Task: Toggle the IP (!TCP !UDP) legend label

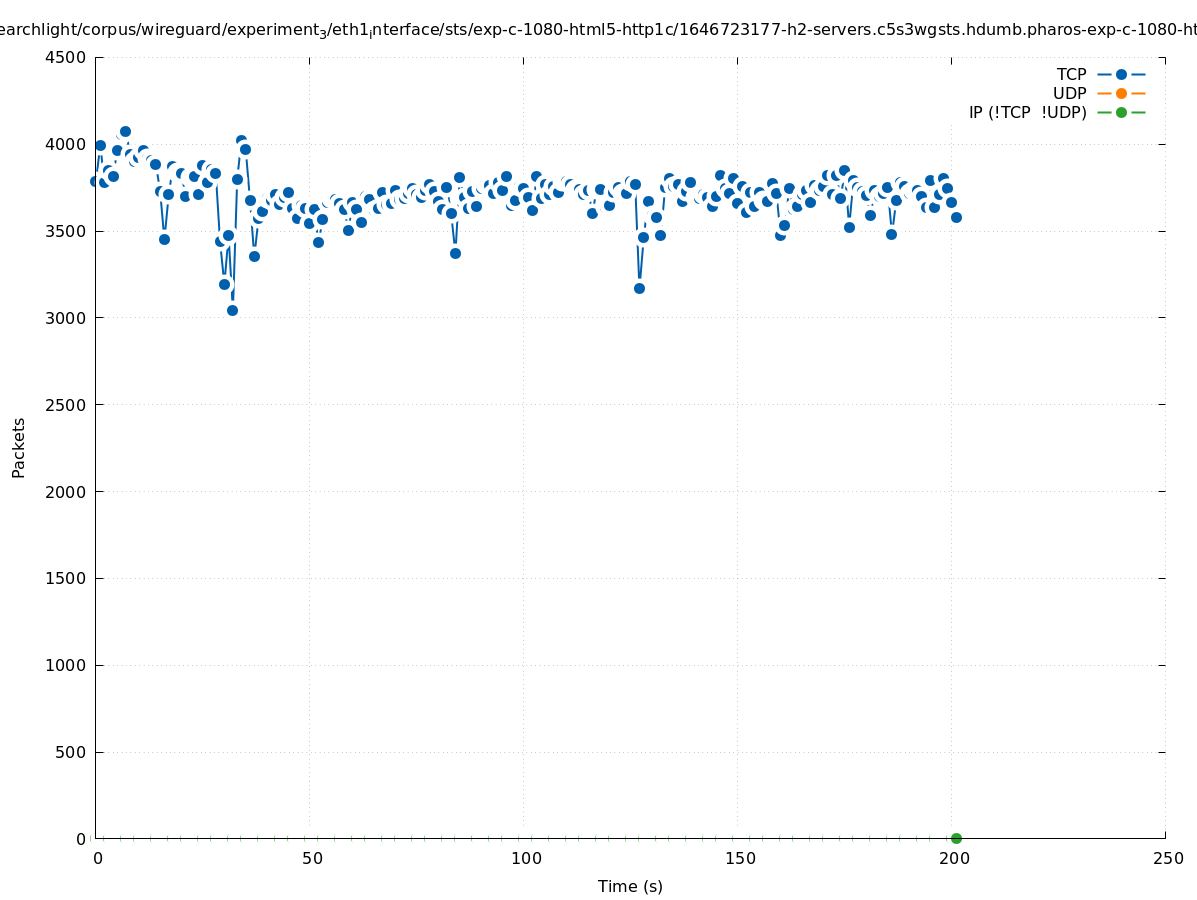Action: click(1027, 112)
